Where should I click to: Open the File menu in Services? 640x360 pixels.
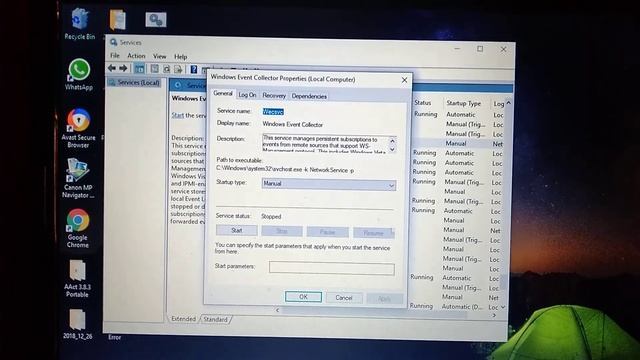click(115, 55)
